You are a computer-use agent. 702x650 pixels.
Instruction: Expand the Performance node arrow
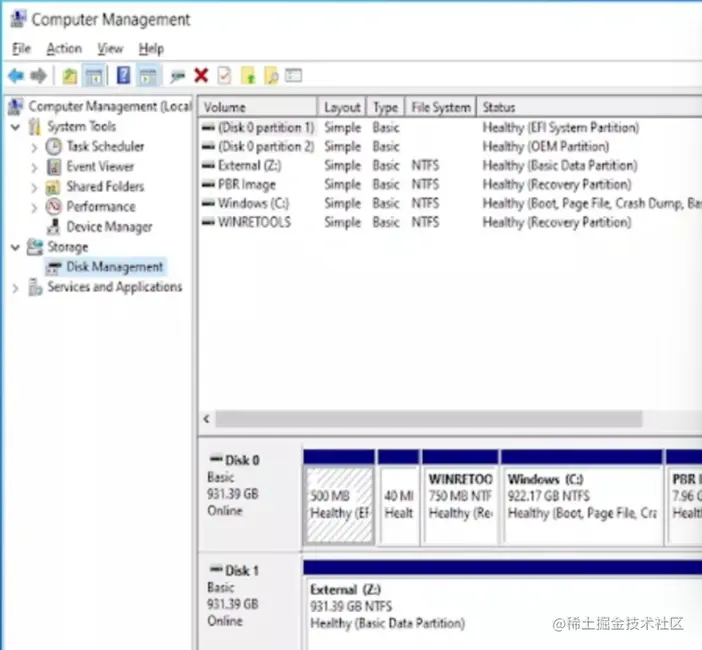pos(34,207)
